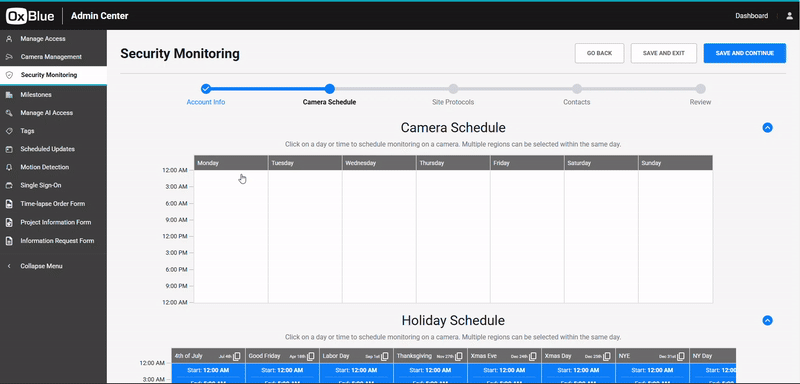This screenshot has height=384, width=800.
Task: Copy the 4th of July holiday schedule
Action: [x=237, y=356]
